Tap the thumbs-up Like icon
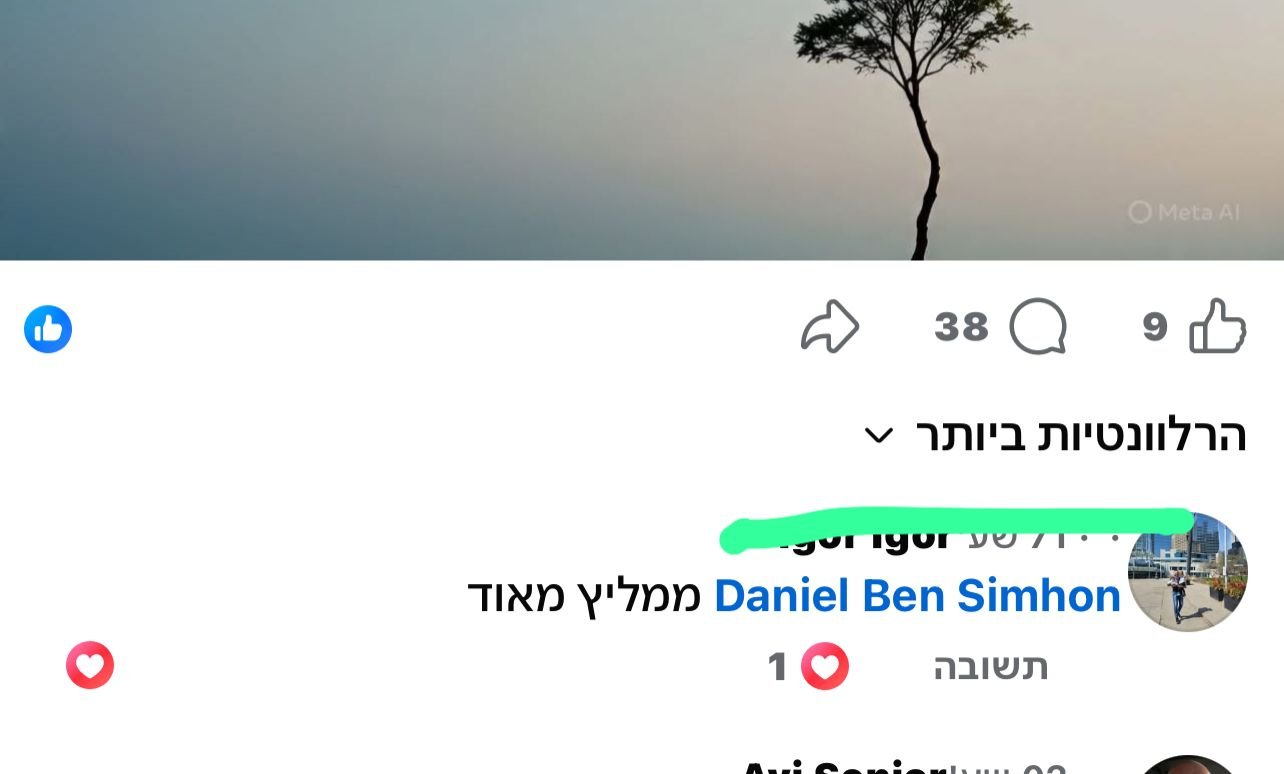This screenshot has width=1284, height=774. 1218,326
